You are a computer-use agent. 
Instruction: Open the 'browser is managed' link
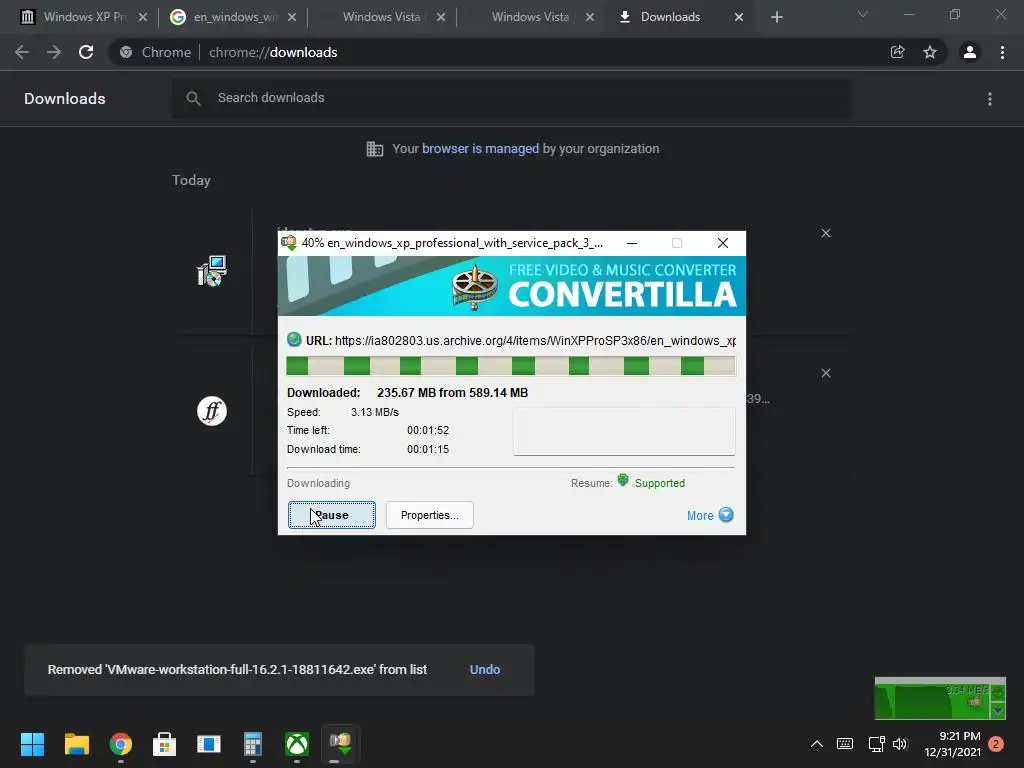(x=480, y=148)
